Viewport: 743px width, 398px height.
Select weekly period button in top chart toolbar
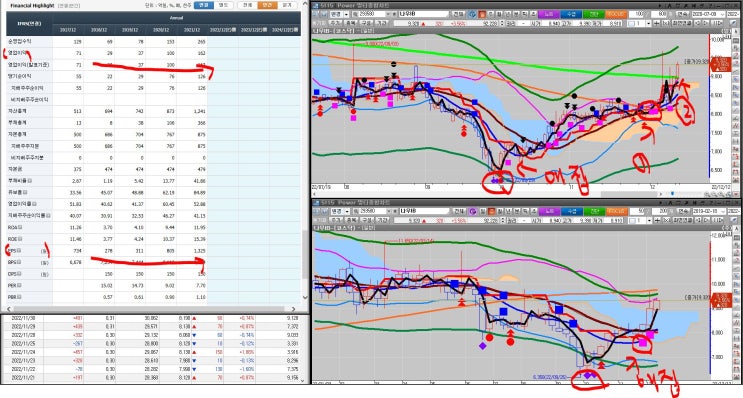pyautogui.click(x=490, y=14)
